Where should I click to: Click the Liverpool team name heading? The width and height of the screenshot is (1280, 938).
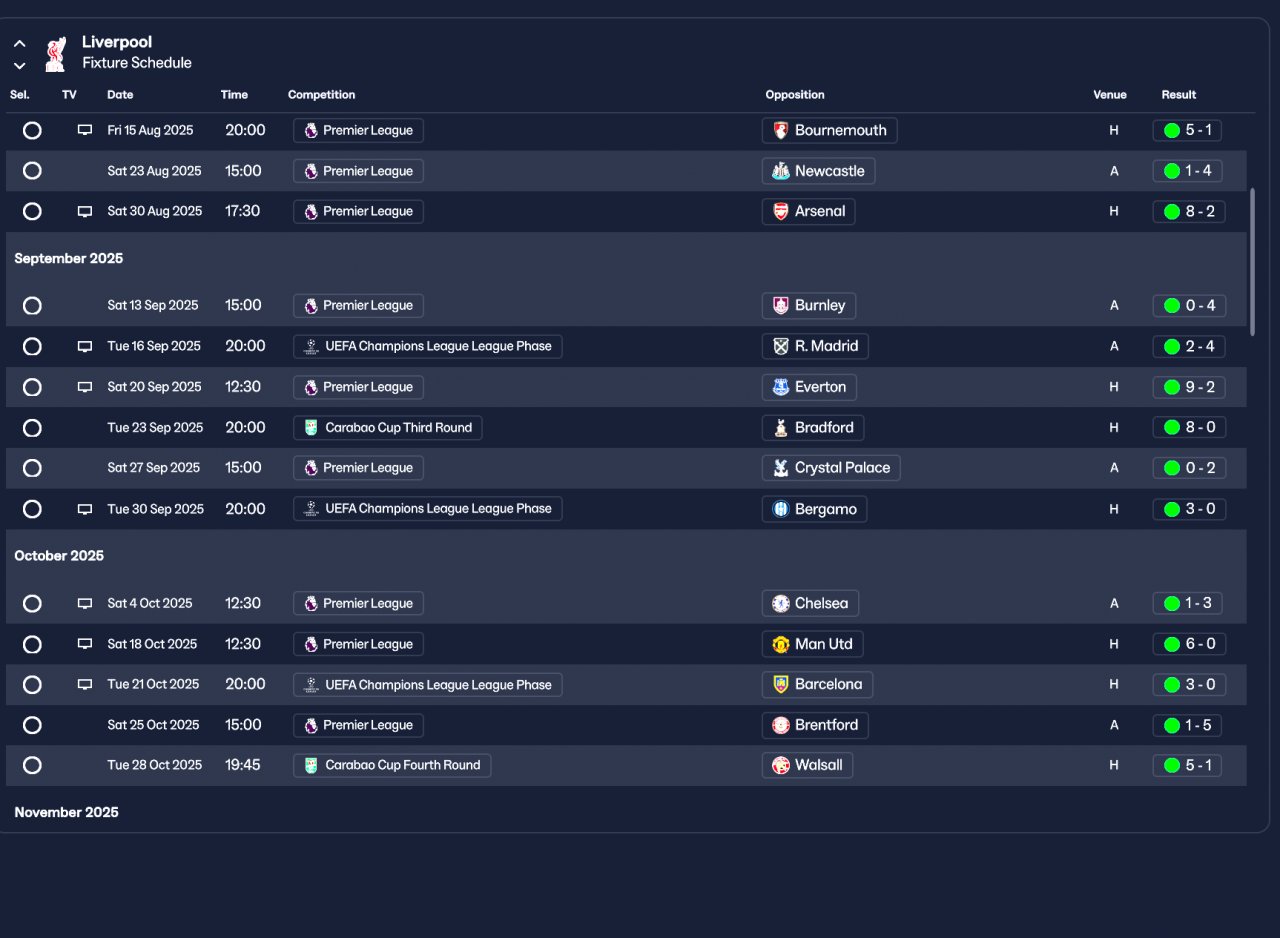point(117,42)
